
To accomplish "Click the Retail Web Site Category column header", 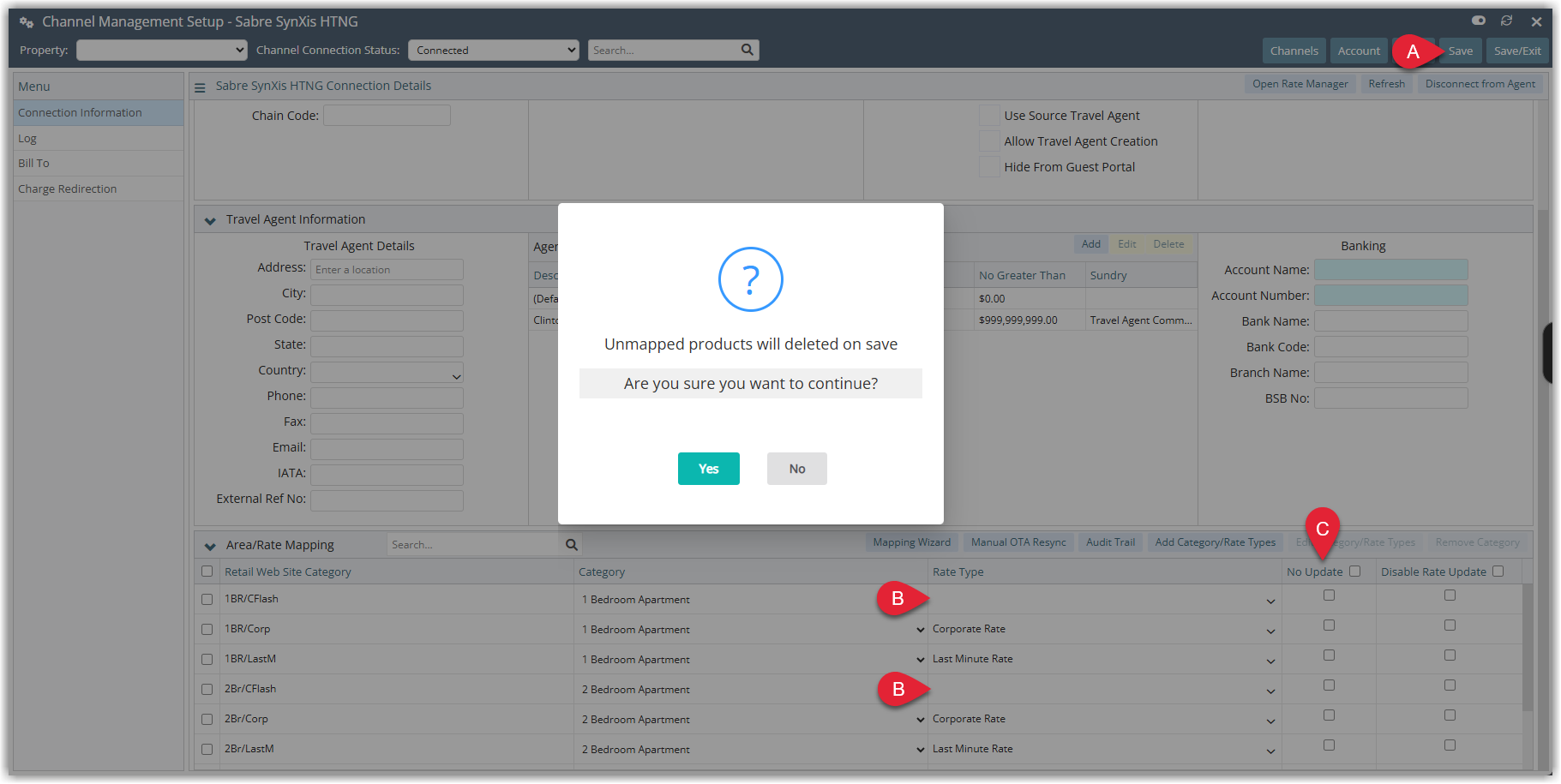I will click(287, 572).
